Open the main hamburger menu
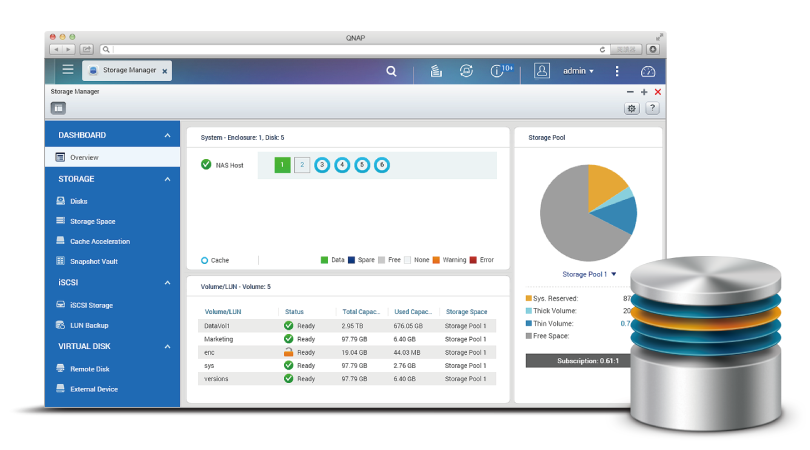 (67, 70)
